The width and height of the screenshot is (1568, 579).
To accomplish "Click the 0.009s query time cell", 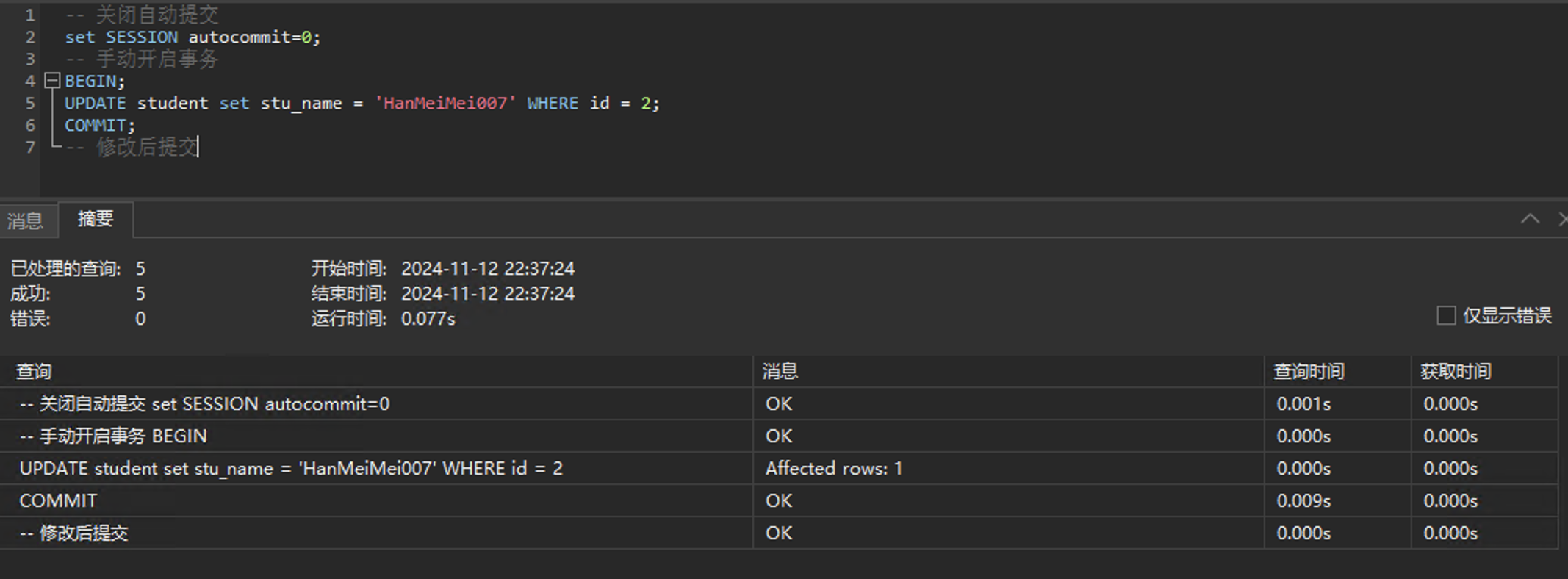I will click(1303, 501).
